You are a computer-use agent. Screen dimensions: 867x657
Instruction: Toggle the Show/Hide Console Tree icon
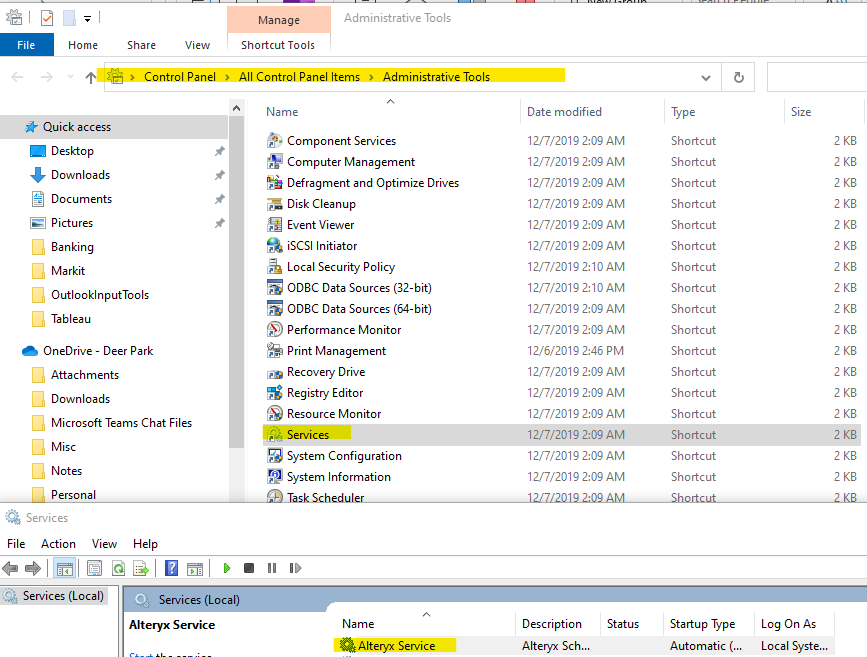pos(65,568)
